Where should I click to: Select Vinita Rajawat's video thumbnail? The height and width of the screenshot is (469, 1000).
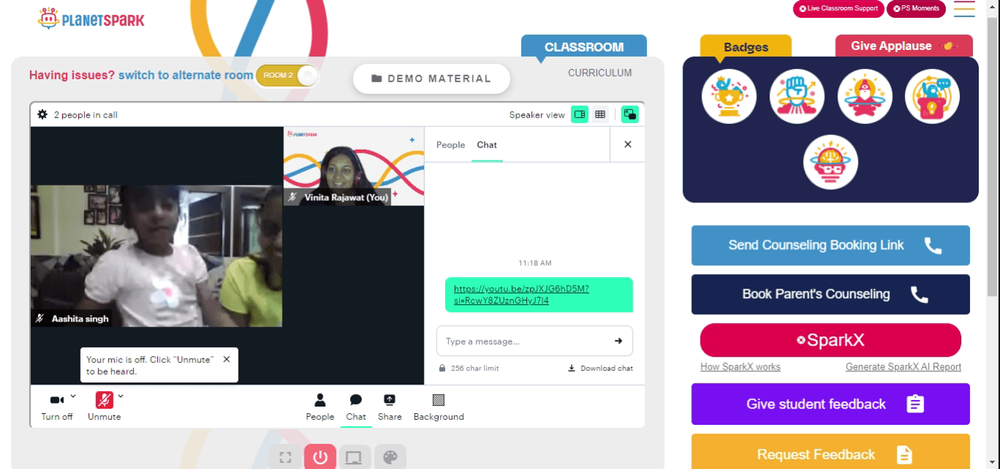coord(354,166)
